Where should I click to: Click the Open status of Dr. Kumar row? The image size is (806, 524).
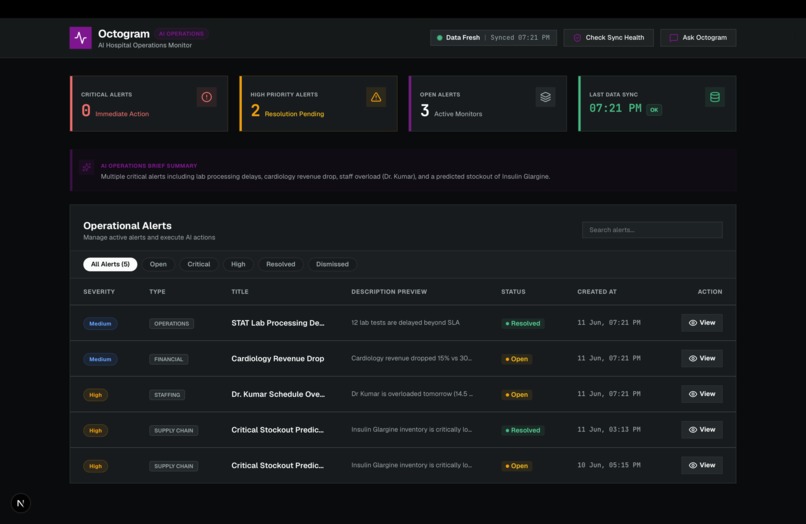pyautogui.click(x=517, y=394)
